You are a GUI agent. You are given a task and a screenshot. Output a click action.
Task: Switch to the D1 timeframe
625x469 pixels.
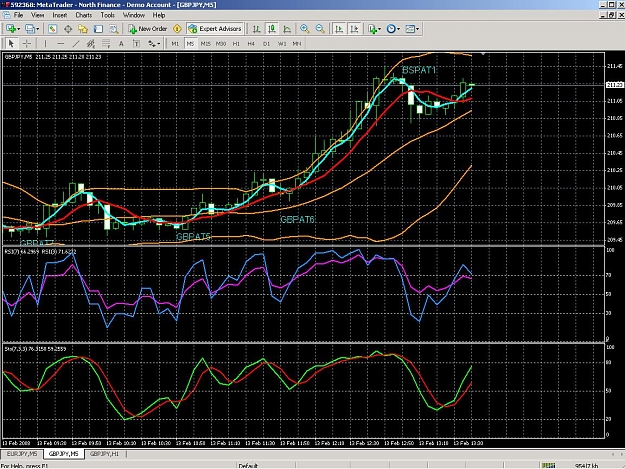coord(266,43)
